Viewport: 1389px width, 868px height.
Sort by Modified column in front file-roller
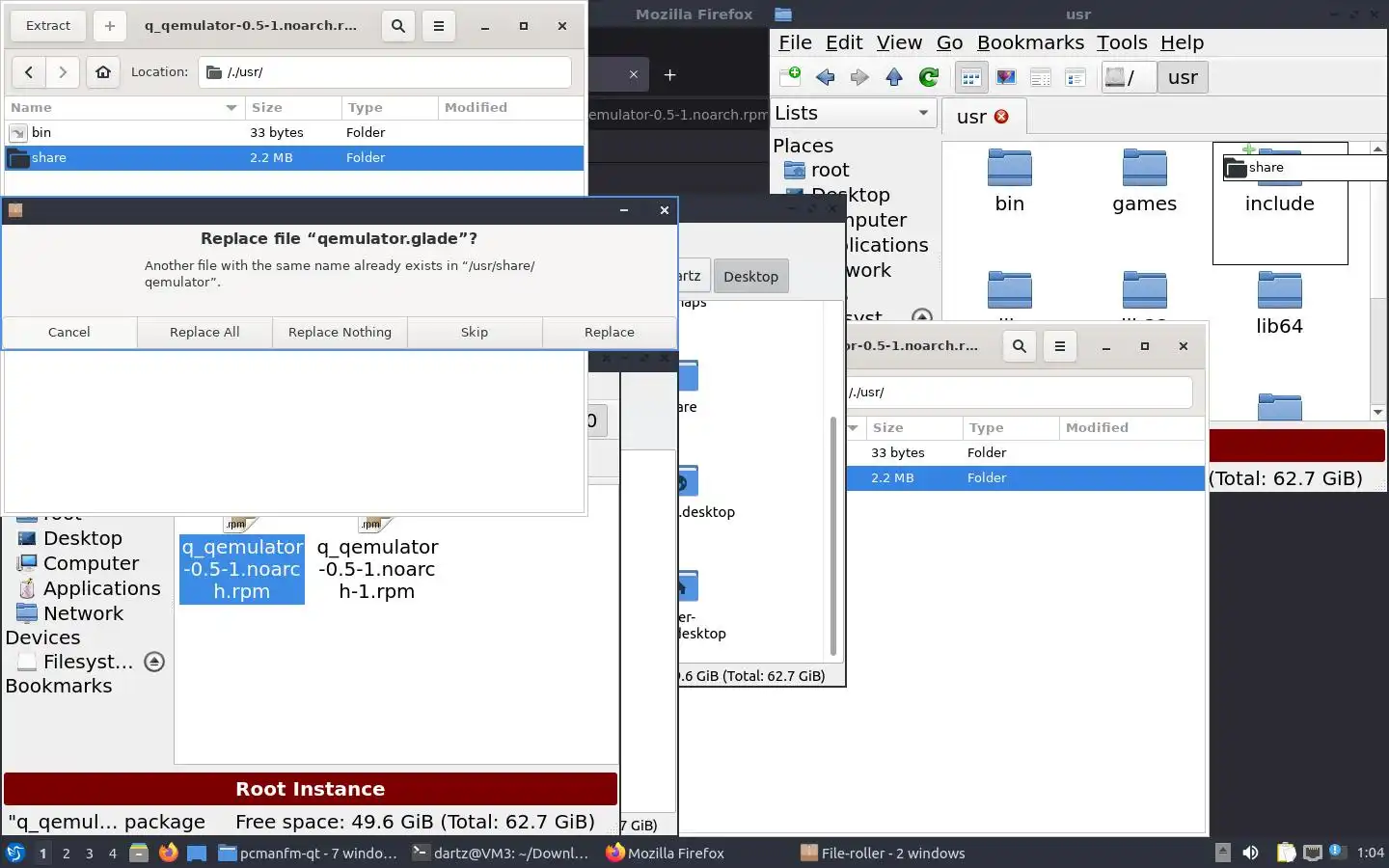[510, 107]
